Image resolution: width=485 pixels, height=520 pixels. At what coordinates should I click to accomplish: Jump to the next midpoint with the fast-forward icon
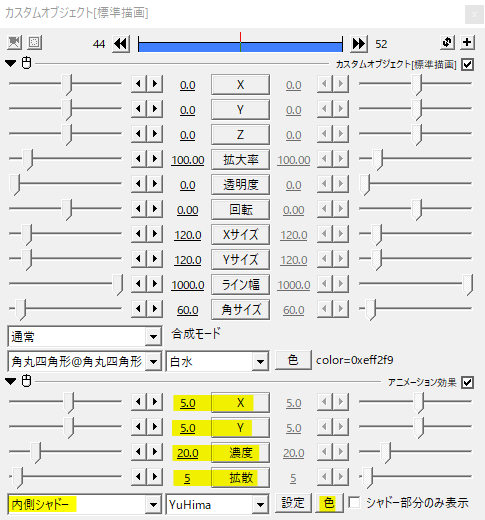click(x=359, y=44)
